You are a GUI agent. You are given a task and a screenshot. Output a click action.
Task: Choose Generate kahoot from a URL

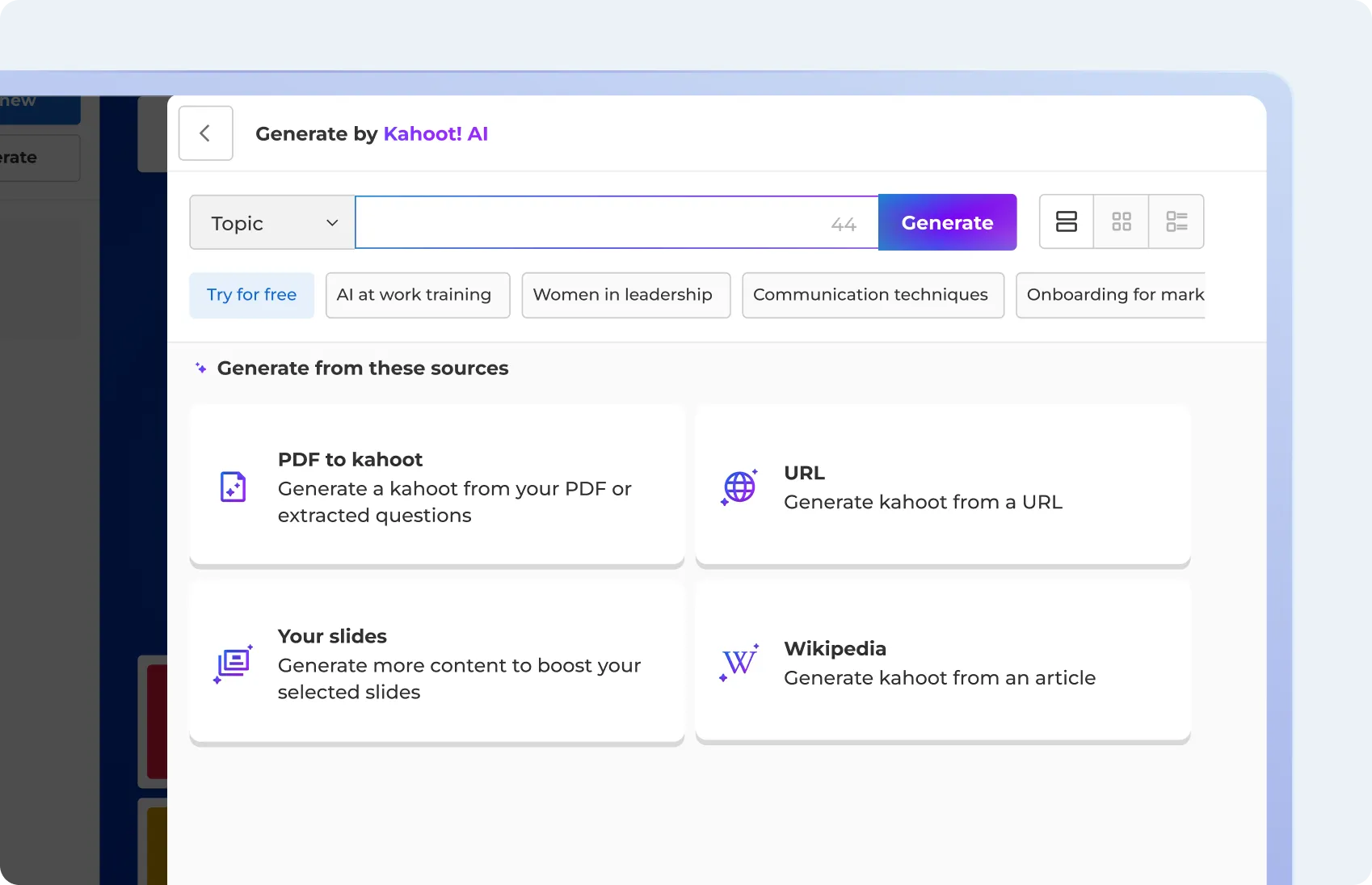point(923,502)
